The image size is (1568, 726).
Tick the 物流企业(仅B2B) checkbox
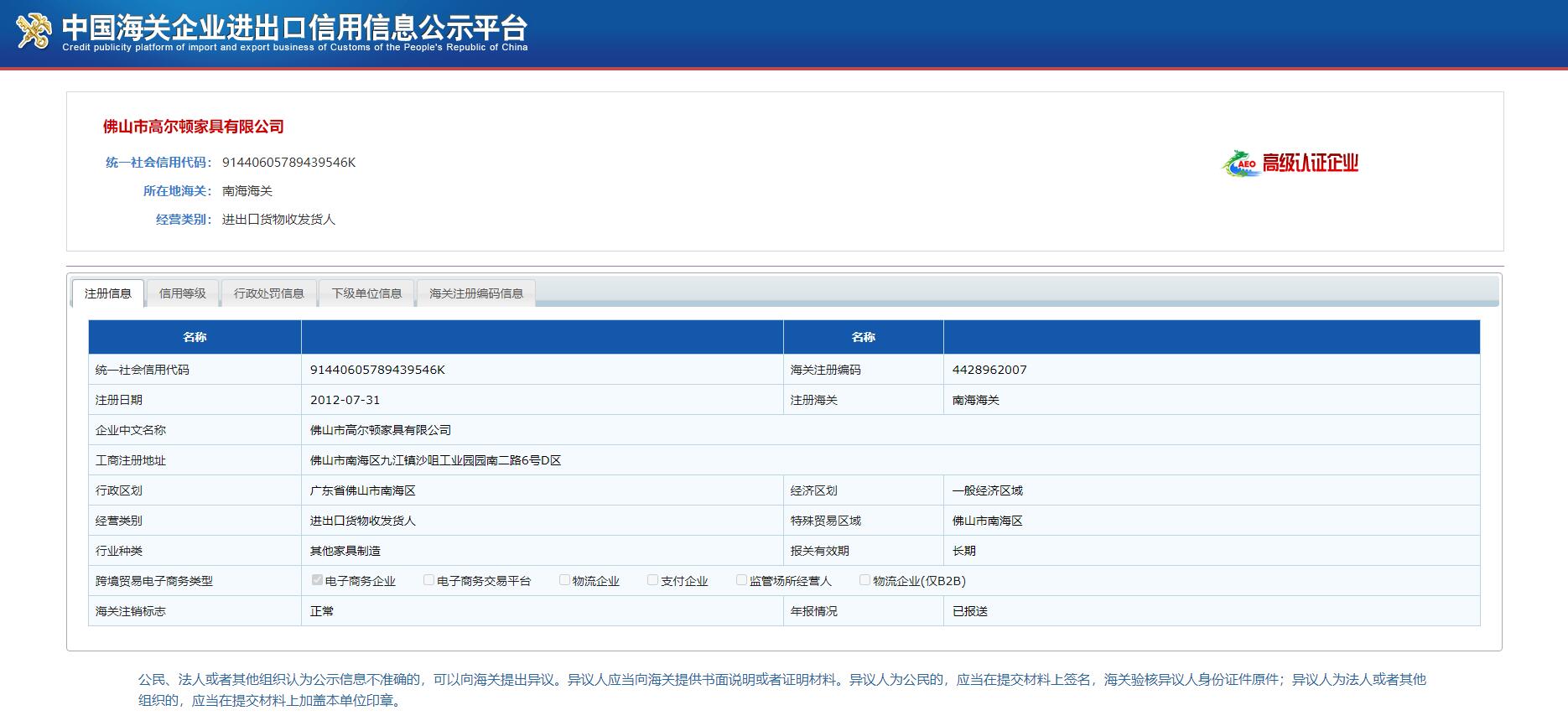[x=864, y=580]
